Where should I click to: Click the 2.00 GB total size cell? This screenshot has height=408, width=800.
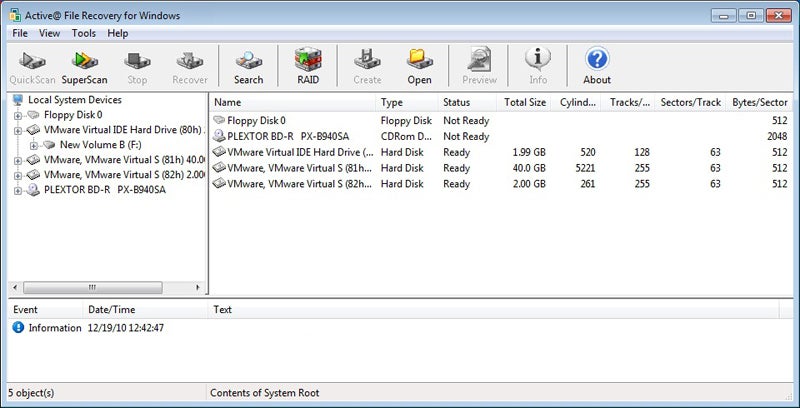529,184
